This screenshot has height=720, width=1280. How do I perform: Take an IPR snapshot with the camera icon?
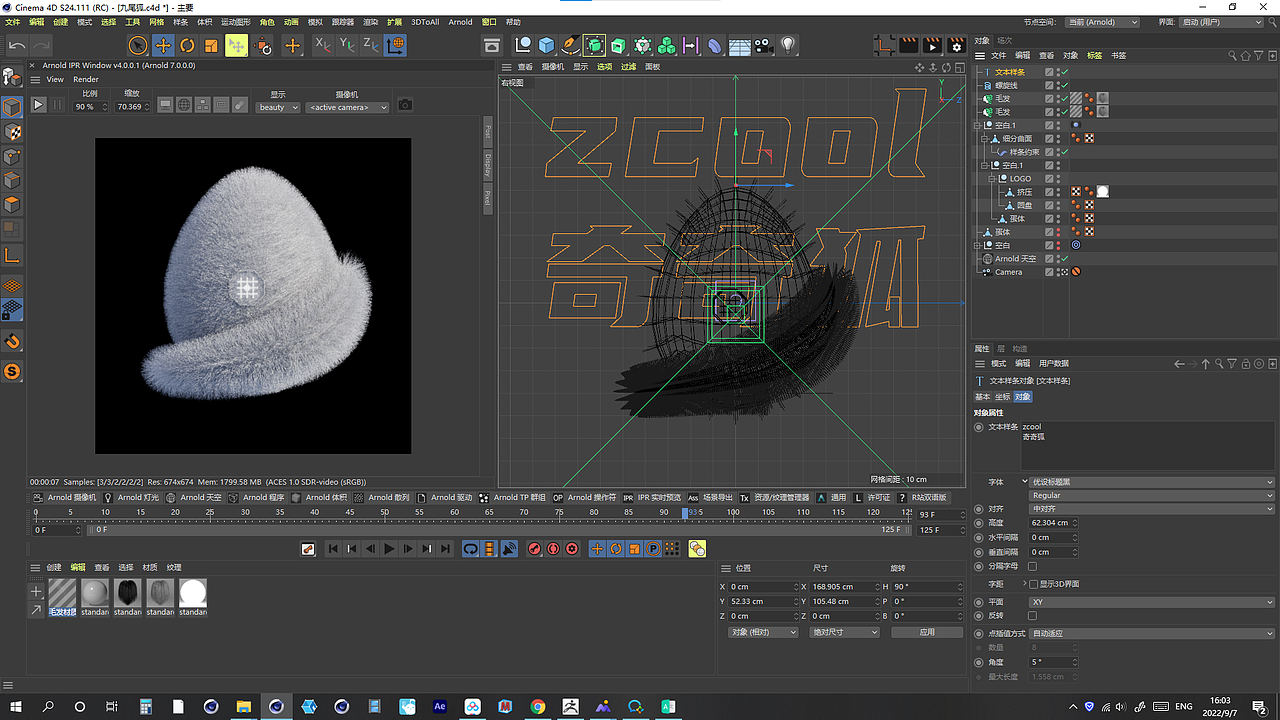coord(405,105)
